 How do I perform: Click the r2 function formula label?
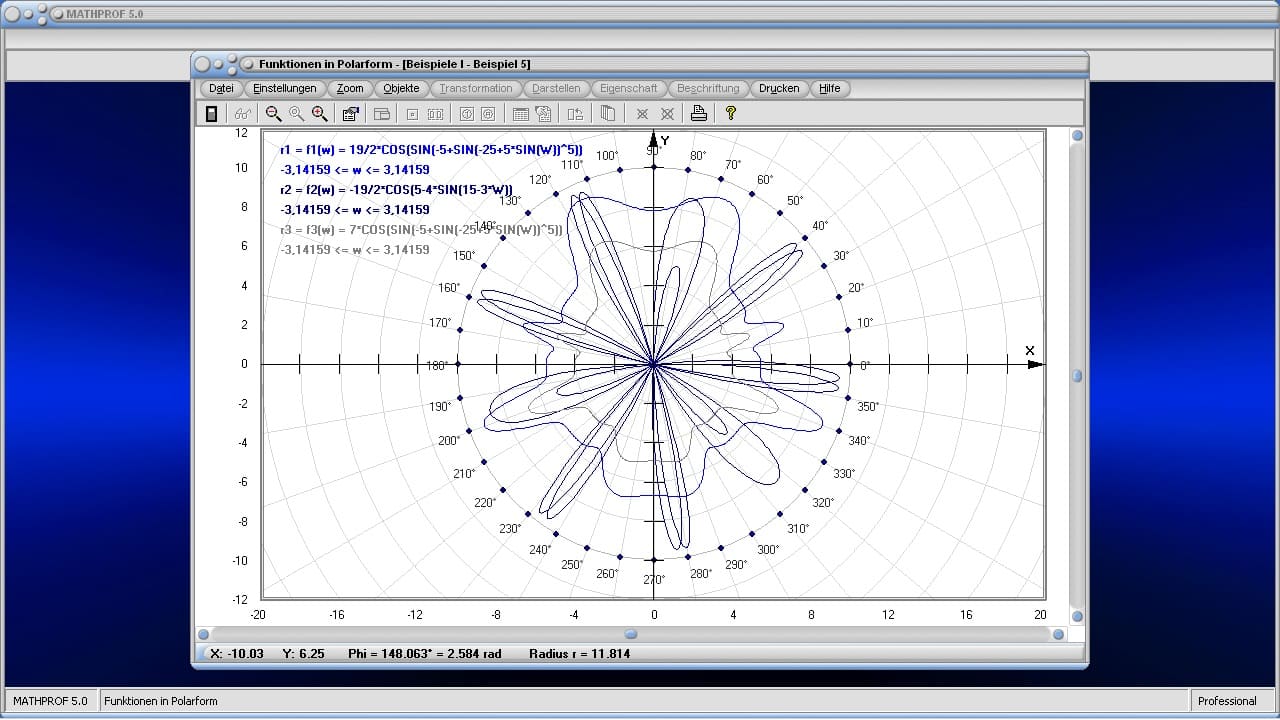pos(396,190)
